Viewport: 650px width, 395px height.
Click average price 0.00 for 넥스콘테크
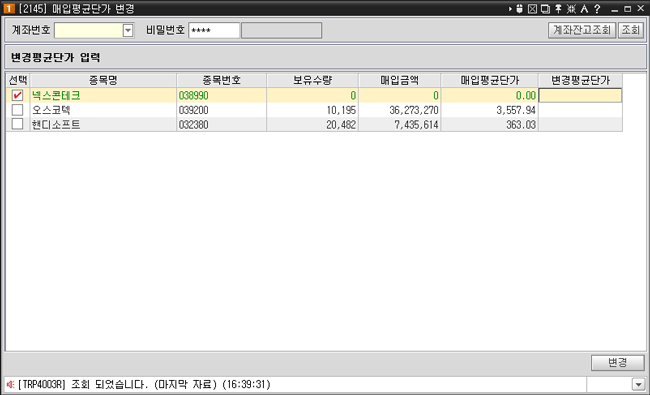click(x=526, y=96)
